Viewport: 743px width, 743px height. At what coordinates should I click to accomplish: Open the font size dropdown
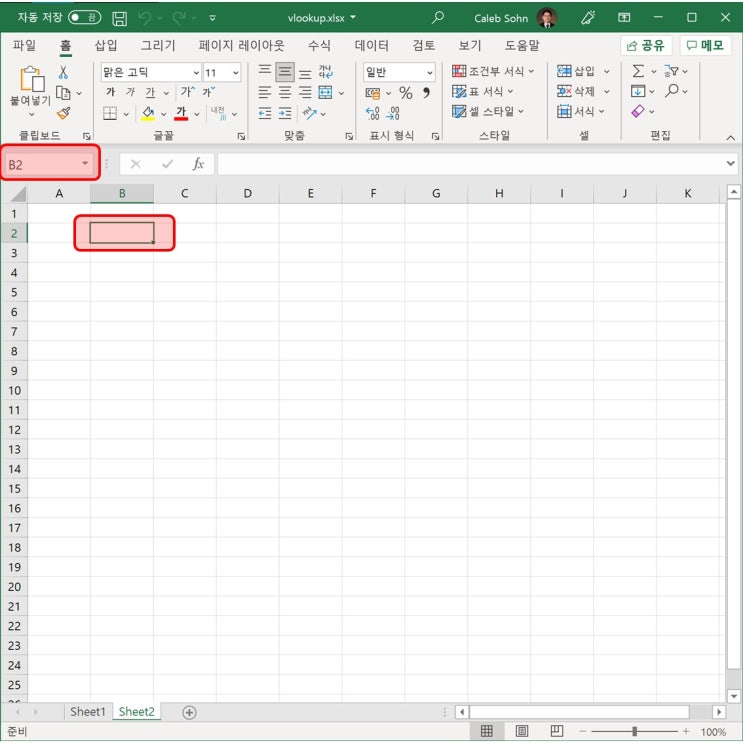click(235, 72)
